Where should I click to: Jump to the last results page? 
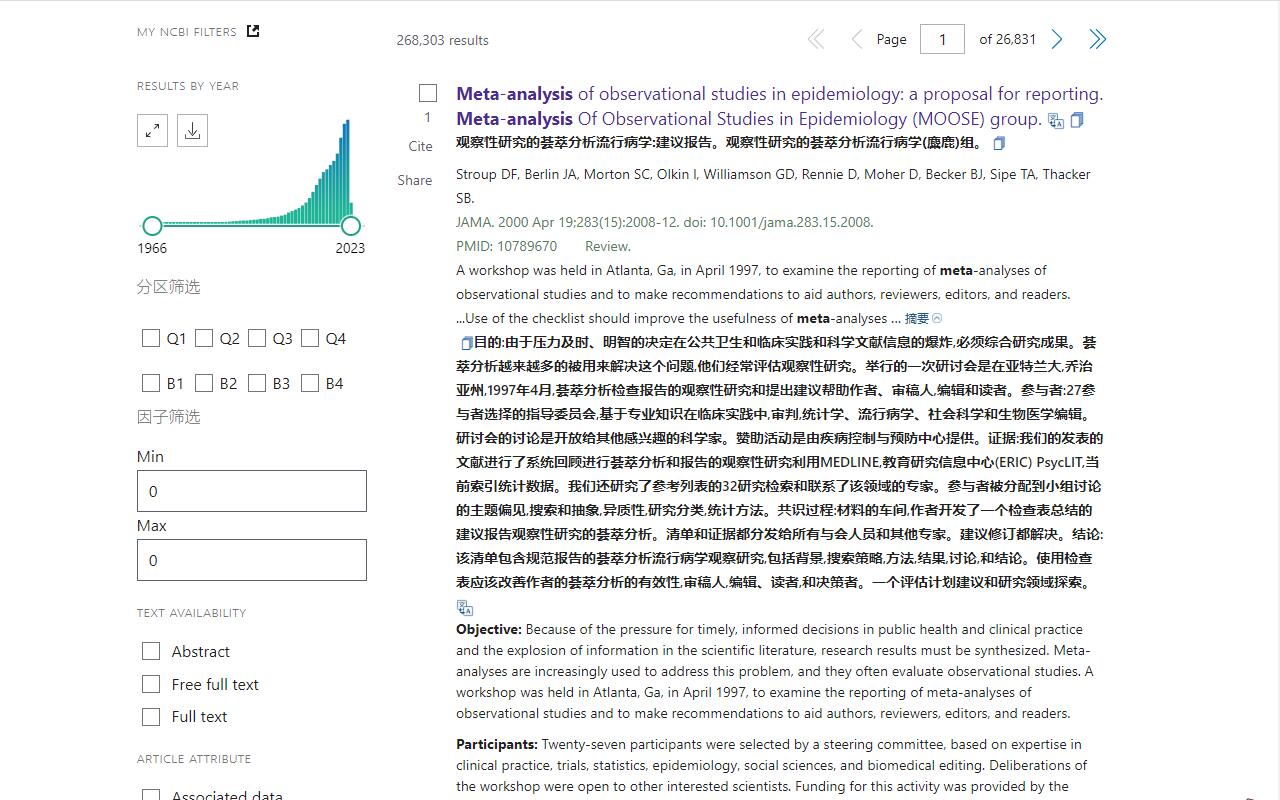[x=1097, y=39]
